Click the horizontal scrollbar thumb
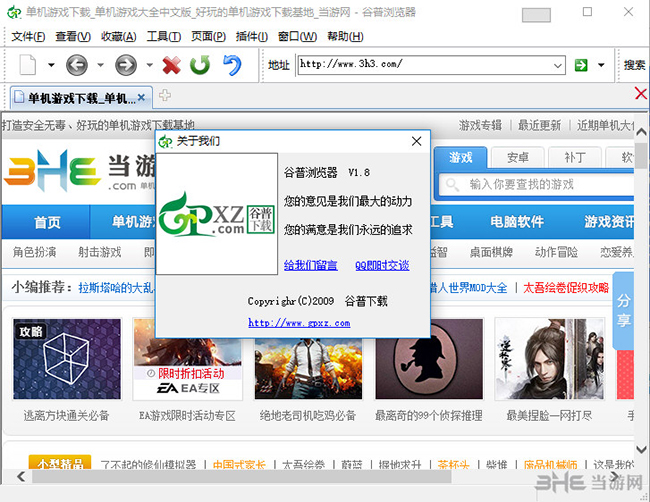The height and width of the screenshot is (502, 650). 242,477
